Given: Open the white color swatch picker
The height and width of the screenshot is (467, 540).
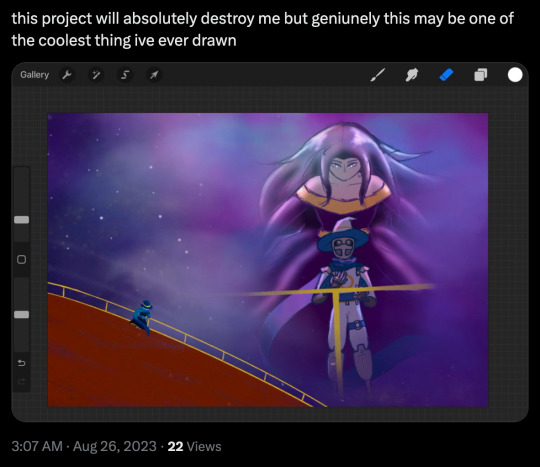Looking at the screenshot, I should pos(515,75).
